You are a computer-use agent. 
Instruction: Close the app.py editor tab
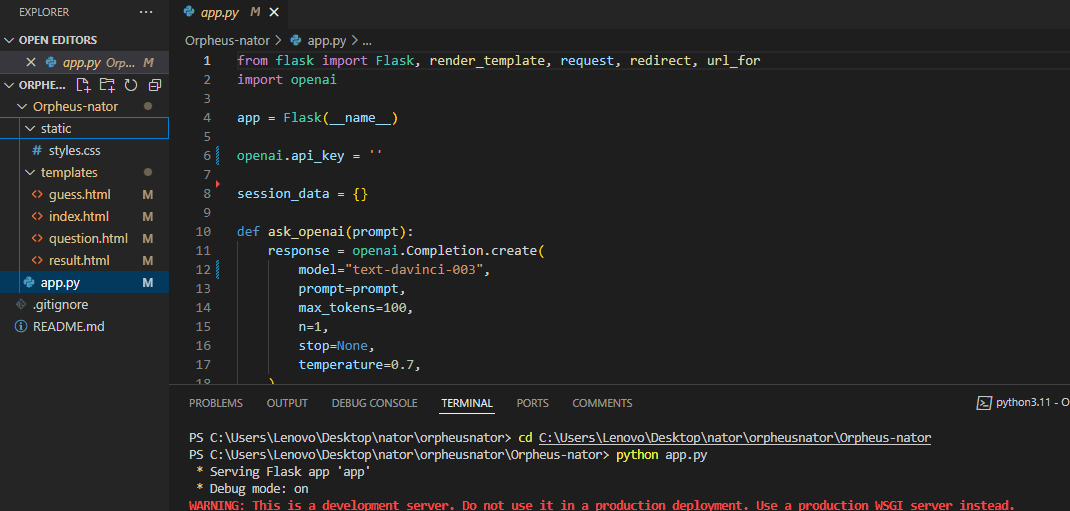(274, 12)
